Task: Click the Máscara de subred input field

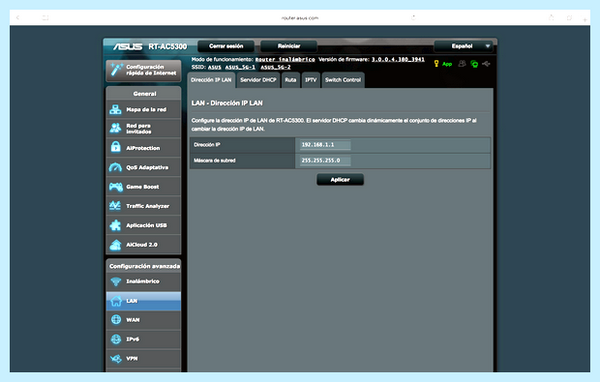Action: [325, 160]
